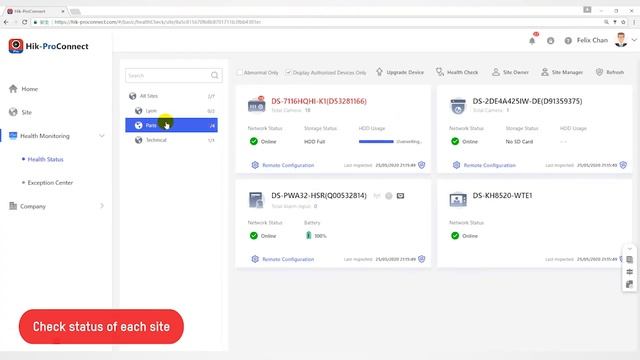The width and height of the screenshot is (640, 360).
Task: Click the battery icon showing 100%
Action: coord(309,236)
